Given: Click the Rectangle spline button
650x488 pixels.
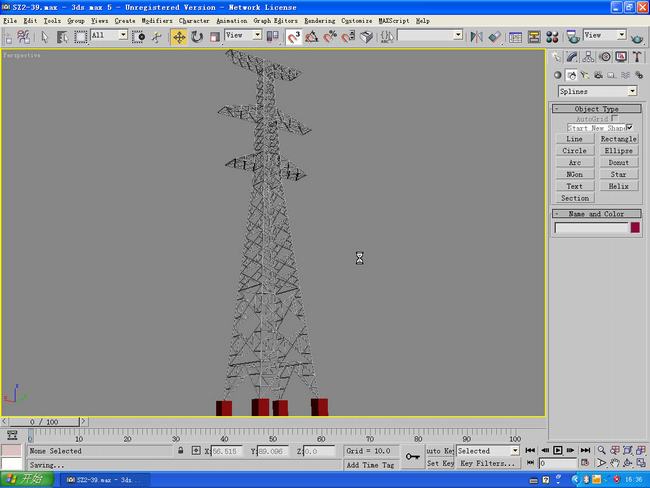Looking at the screenshot, I should point(618,139).
